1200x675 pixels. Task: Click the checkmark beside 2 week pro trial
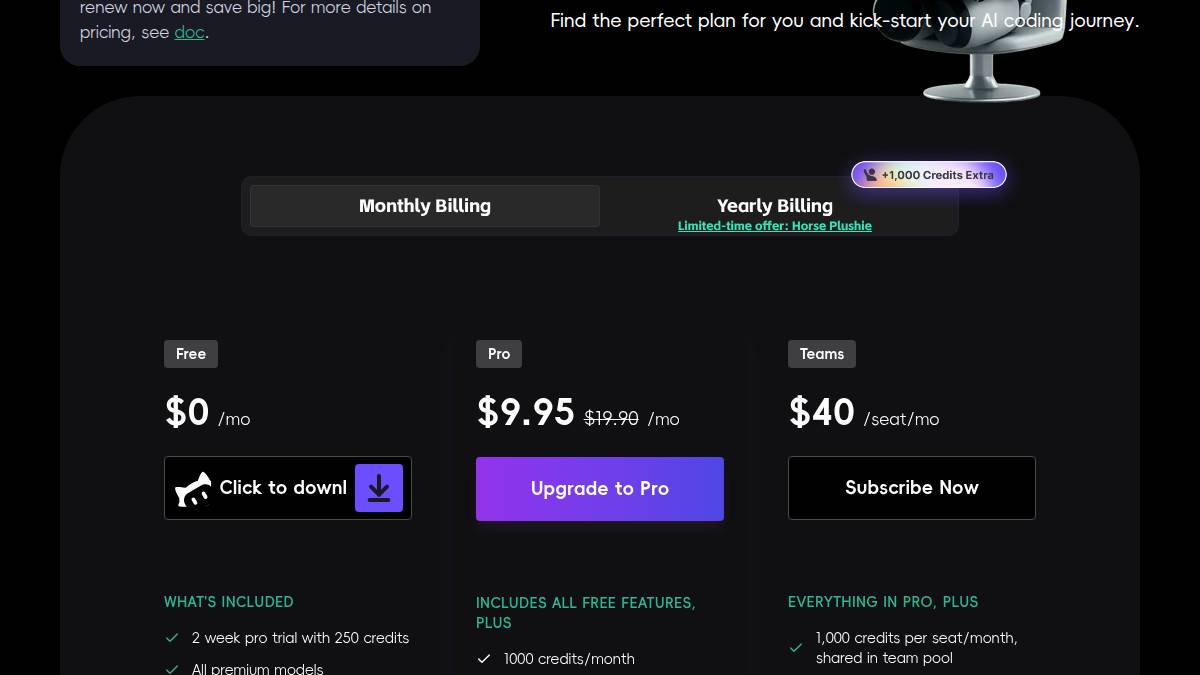click(x=172, y=638)
